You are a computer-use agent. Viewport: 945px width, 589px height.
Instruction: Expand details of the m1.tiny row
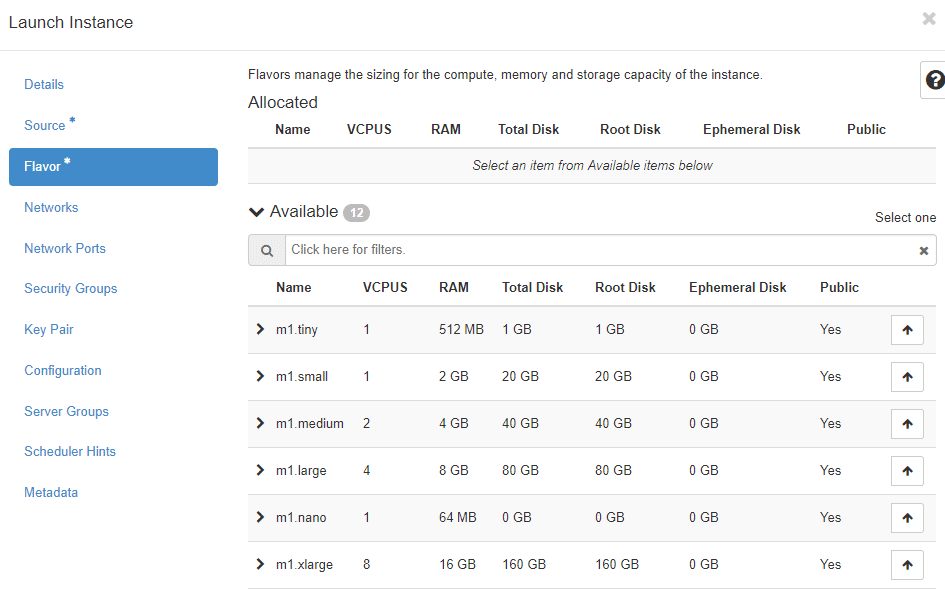coord(260,329)
